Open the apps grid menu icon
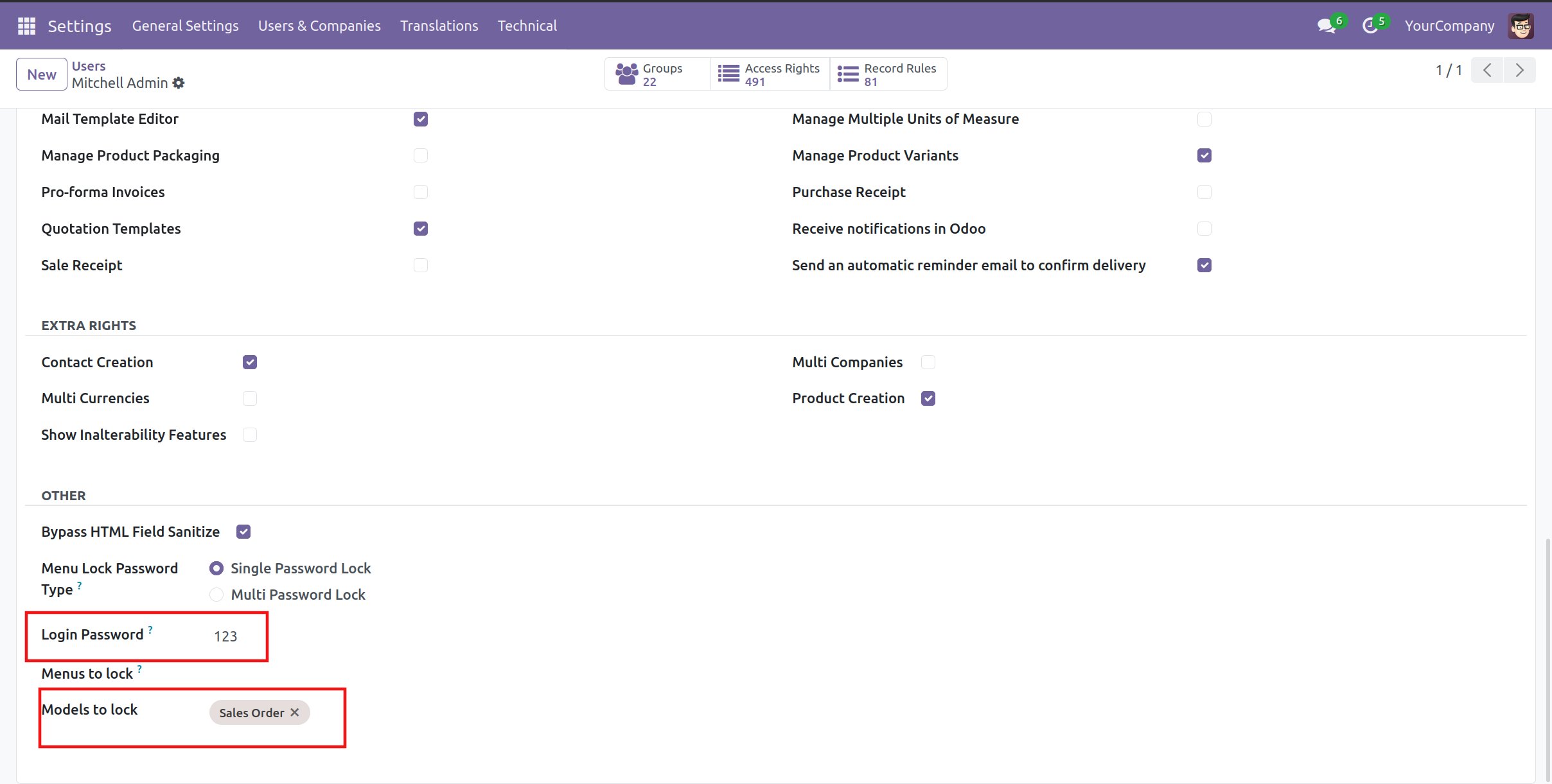Viewport: 1552px width, 784px height. point(26,26)
